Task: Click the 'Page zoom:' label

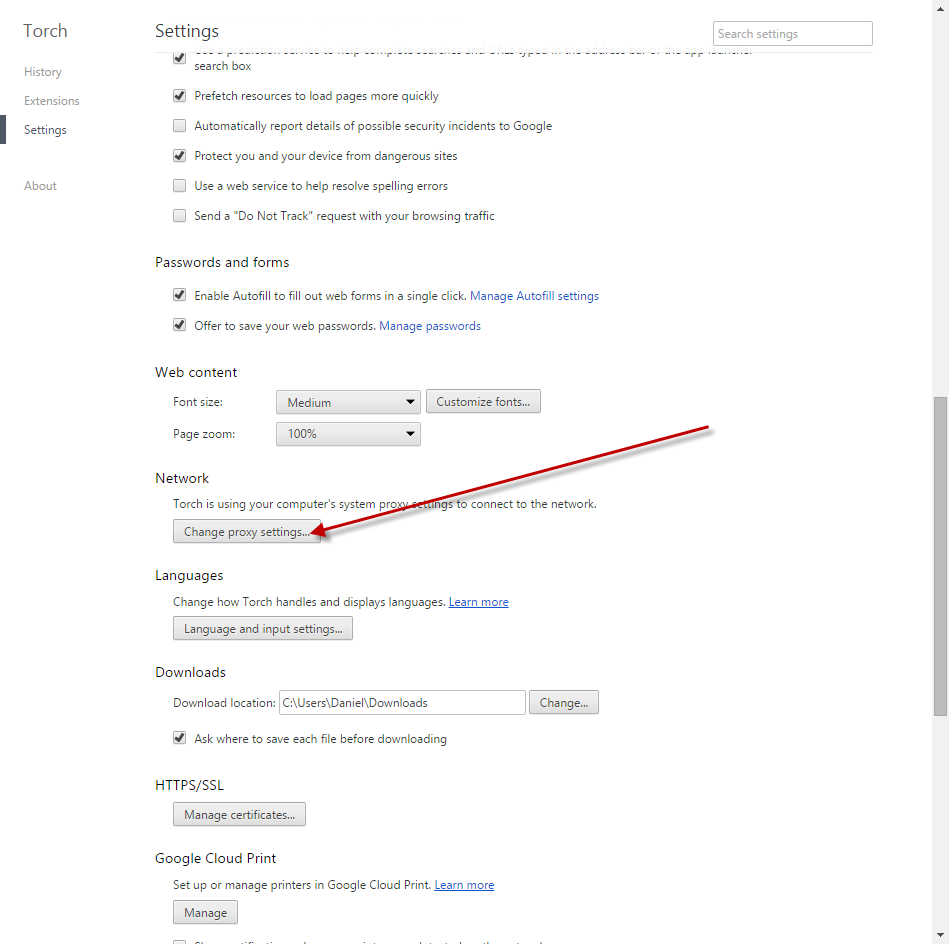Action: (204, 434)
